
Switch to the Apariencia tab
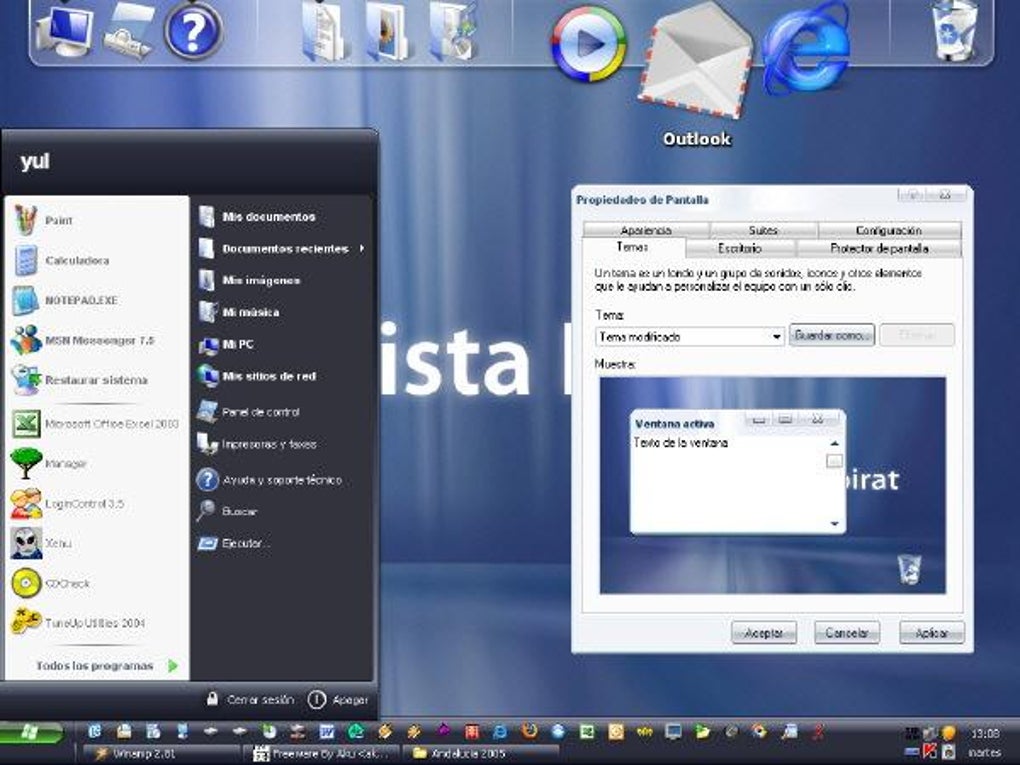tap(646, 230)
